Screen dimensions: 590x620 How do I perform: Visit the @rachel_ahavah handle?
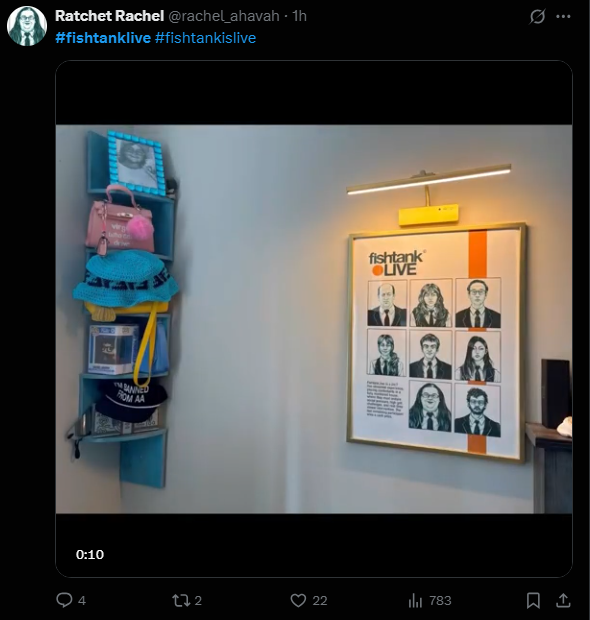pyautogui.click(x=224, y=16)
